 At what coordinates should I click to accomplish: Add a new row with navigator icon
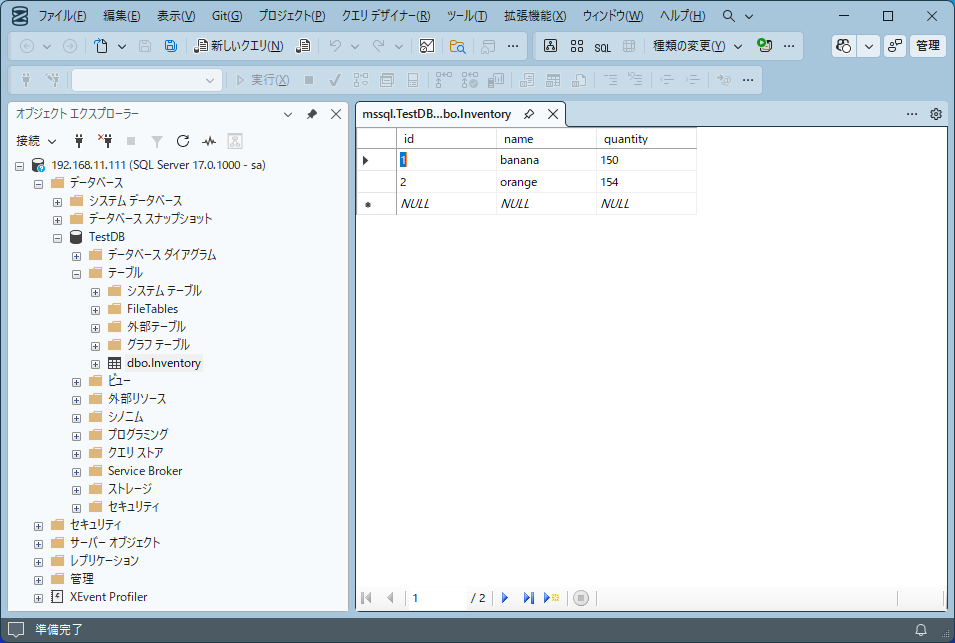point(551,598)
